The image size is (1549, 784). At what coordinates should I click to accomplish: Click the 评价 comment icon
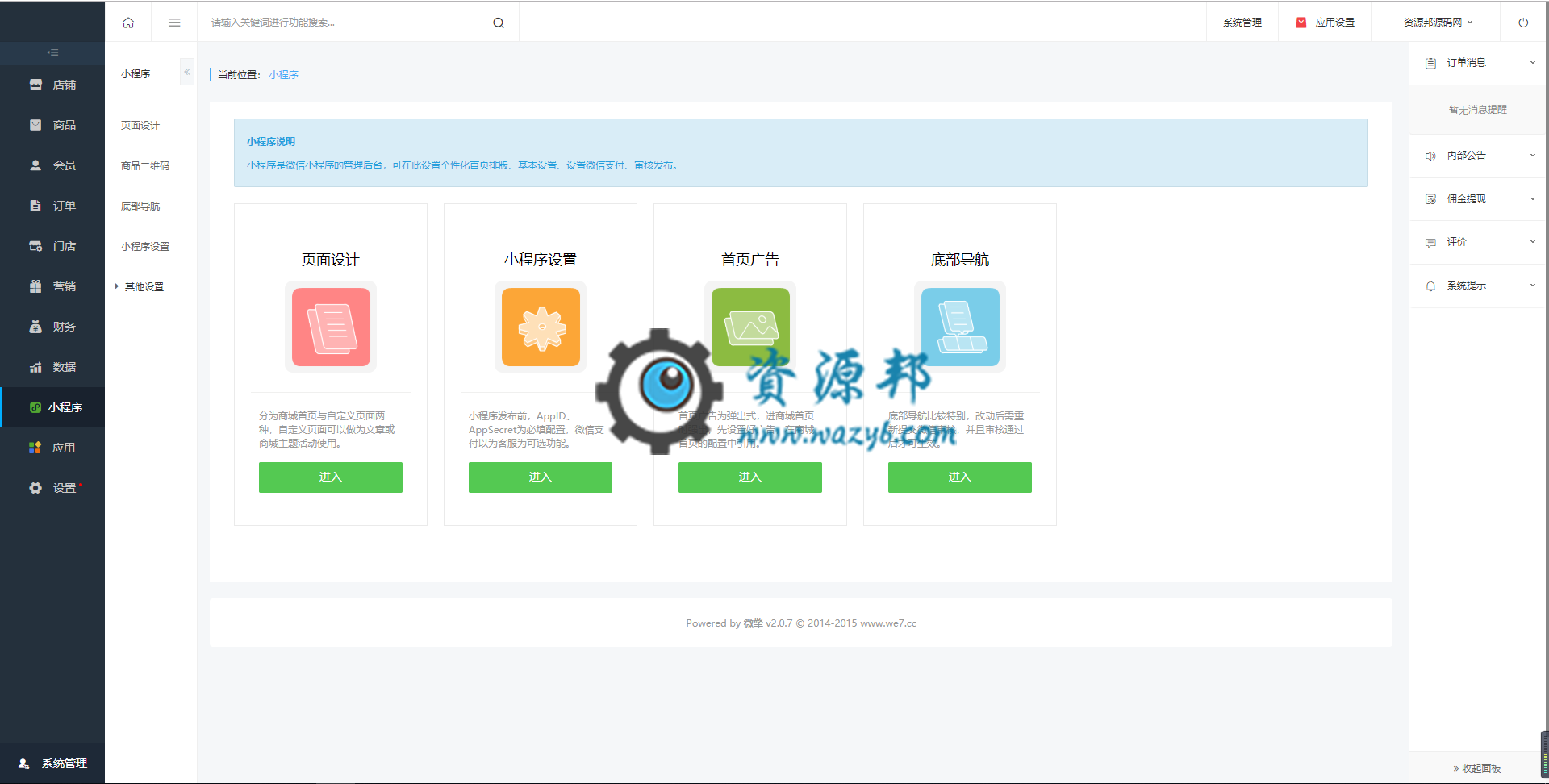(1430, 242)
